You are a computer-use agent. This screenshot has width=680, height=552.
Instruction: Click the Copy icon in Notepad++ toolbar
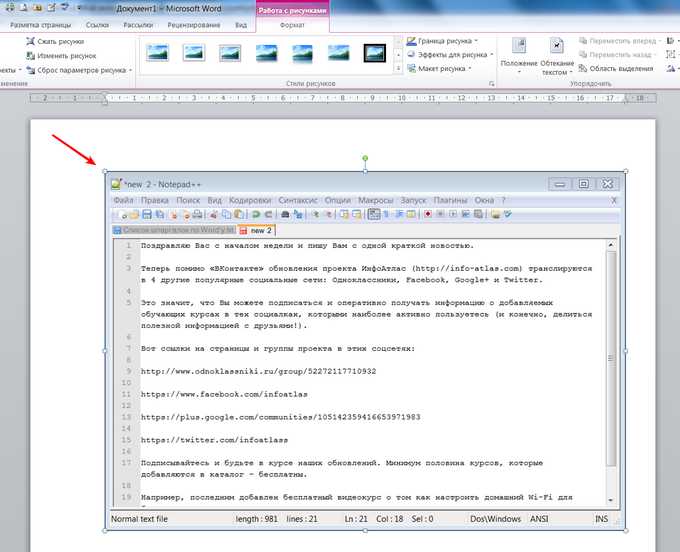(226, 214)
